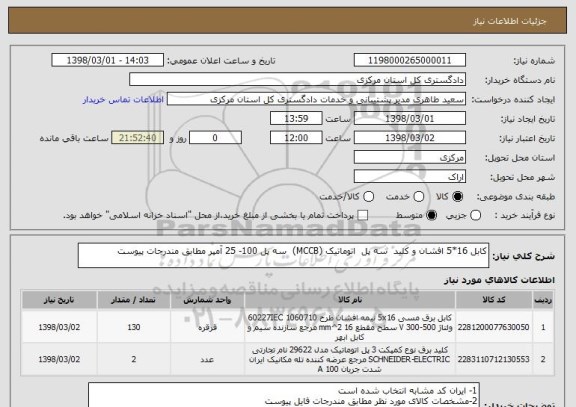The image size is (576, 407).
Task: Click the SCHNEIDER-ELECTRIC switch product name cell
Action: click(350, 360)
